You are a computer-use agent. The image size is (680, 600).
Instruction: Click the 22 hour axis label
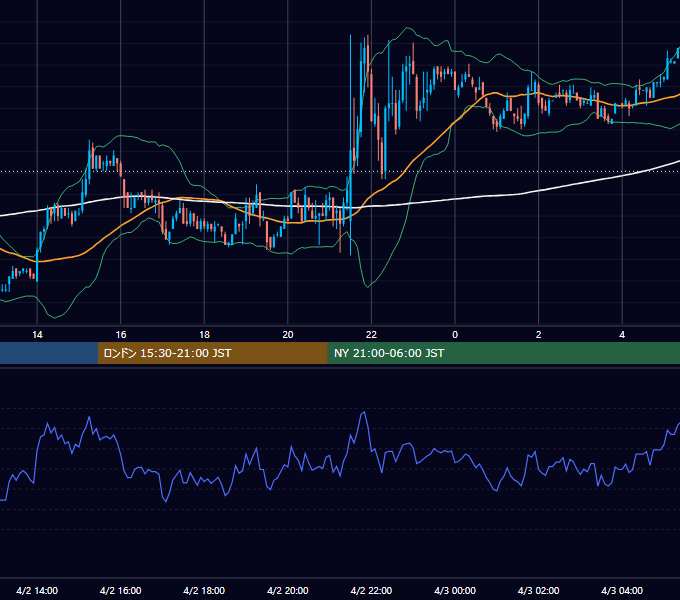click(371, 335)
